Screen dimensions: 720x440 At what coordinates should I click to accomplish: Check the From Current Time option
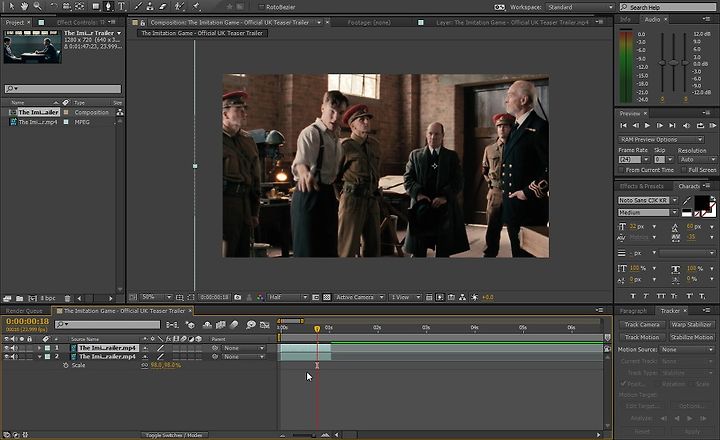coord(621,170)
